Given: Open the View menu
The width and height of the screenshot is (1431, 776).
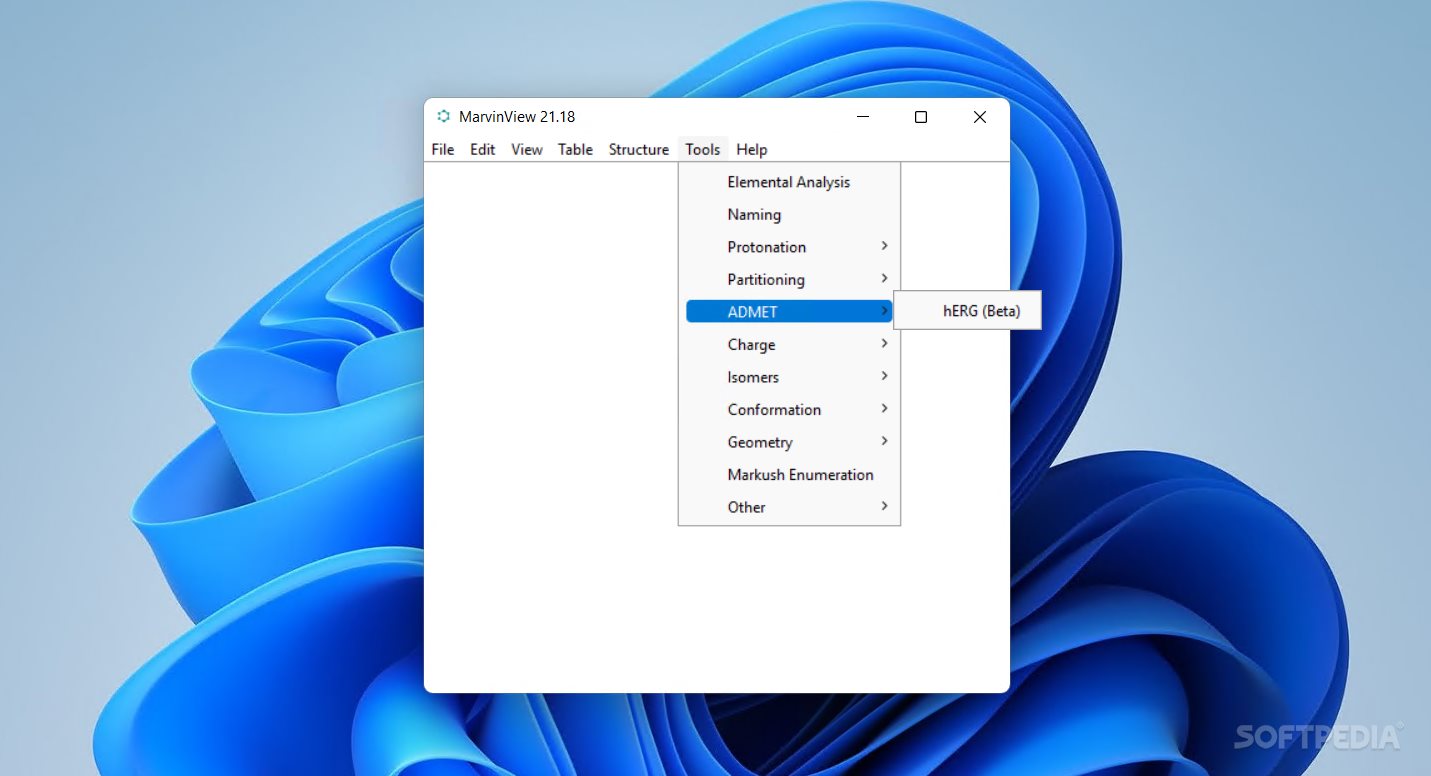Looking at the screenshot, I should (526, 149).
